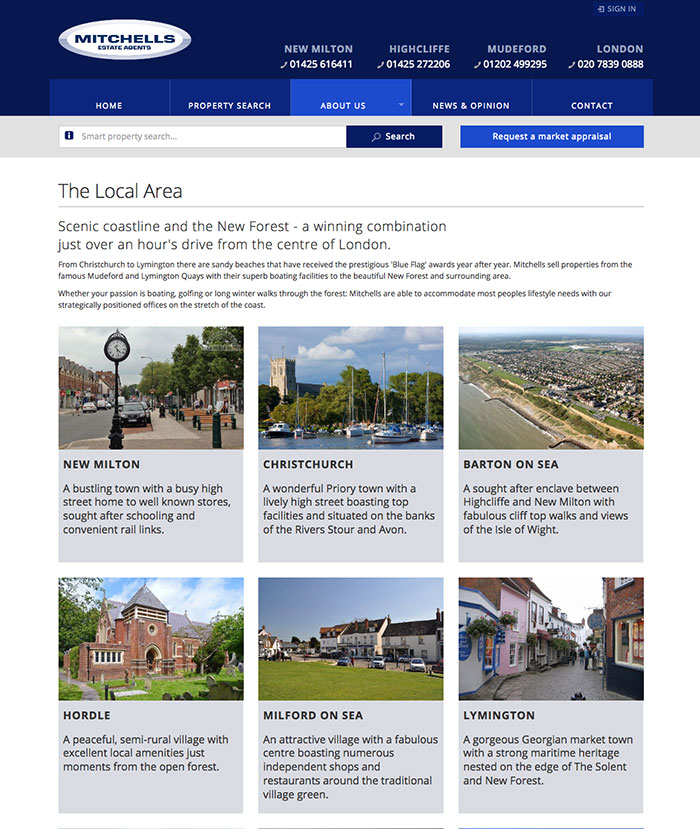
Task: Click the MILFORD ON SEA card title
Action: (313, 715)
